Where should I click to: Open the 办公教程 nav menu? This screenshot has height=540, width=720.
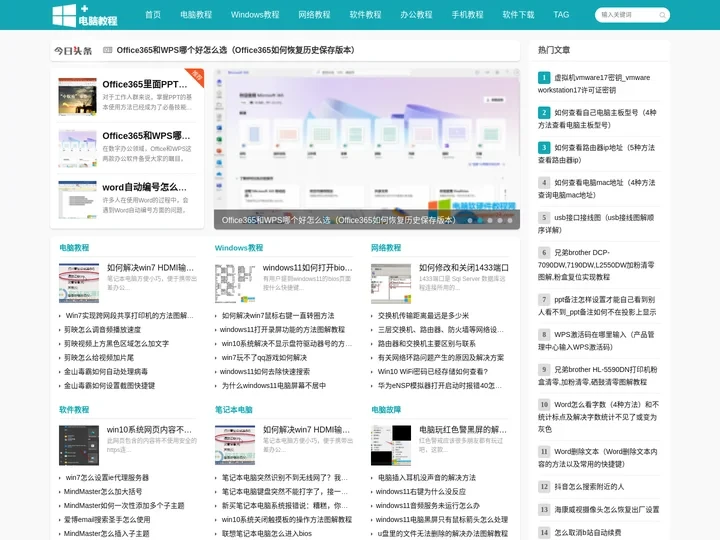(x=416, y=15)
